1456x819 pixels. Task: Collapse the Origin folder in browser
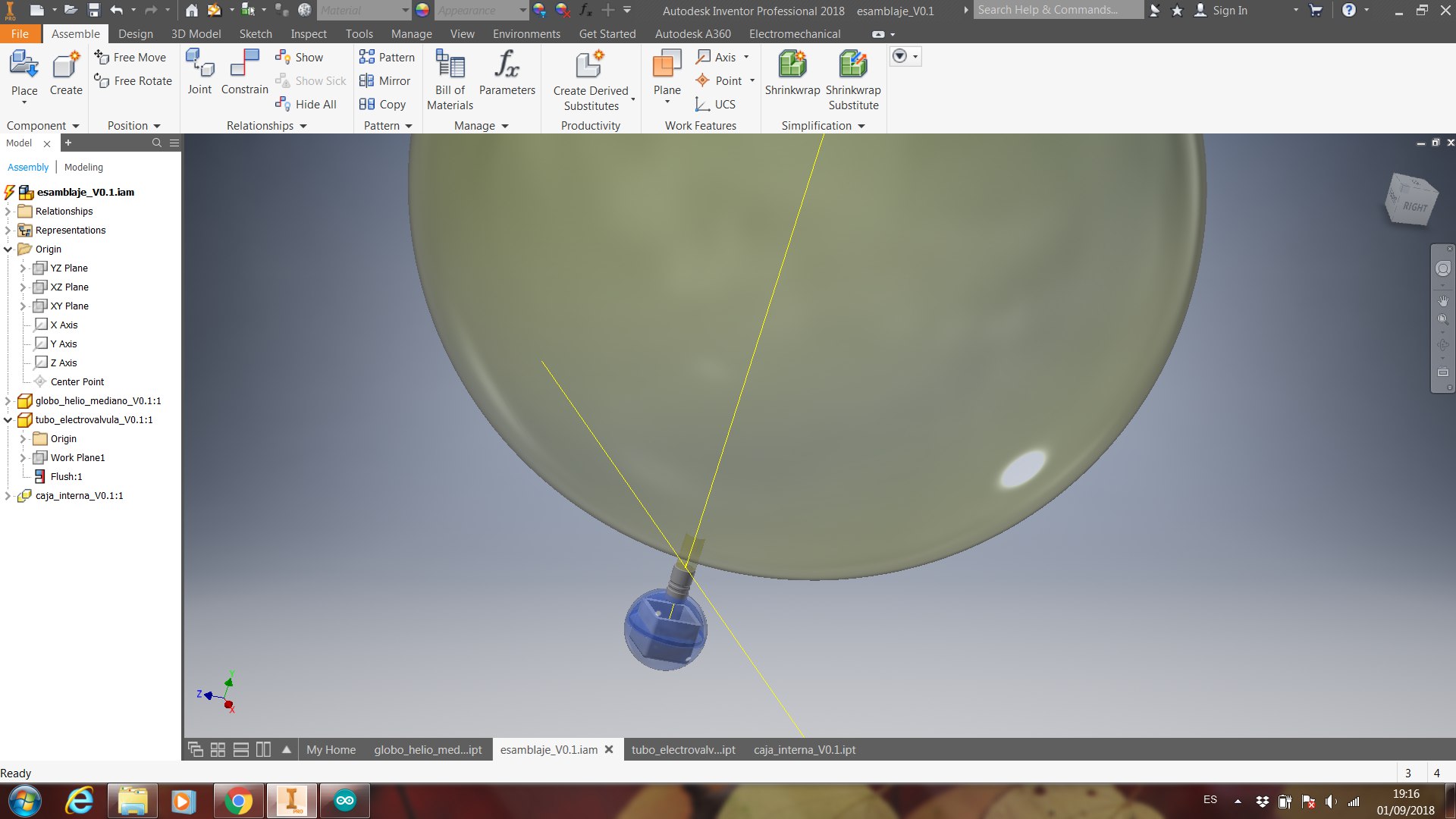pos(8,249)
